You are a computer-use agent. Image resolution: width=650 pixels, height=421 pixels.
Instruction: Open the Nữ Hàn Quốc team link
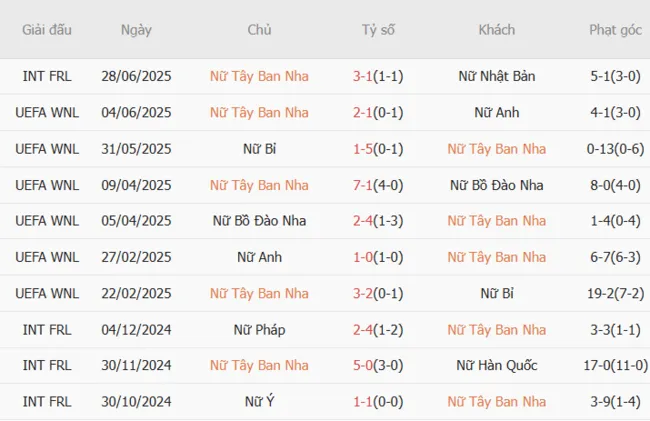[497, 365]
